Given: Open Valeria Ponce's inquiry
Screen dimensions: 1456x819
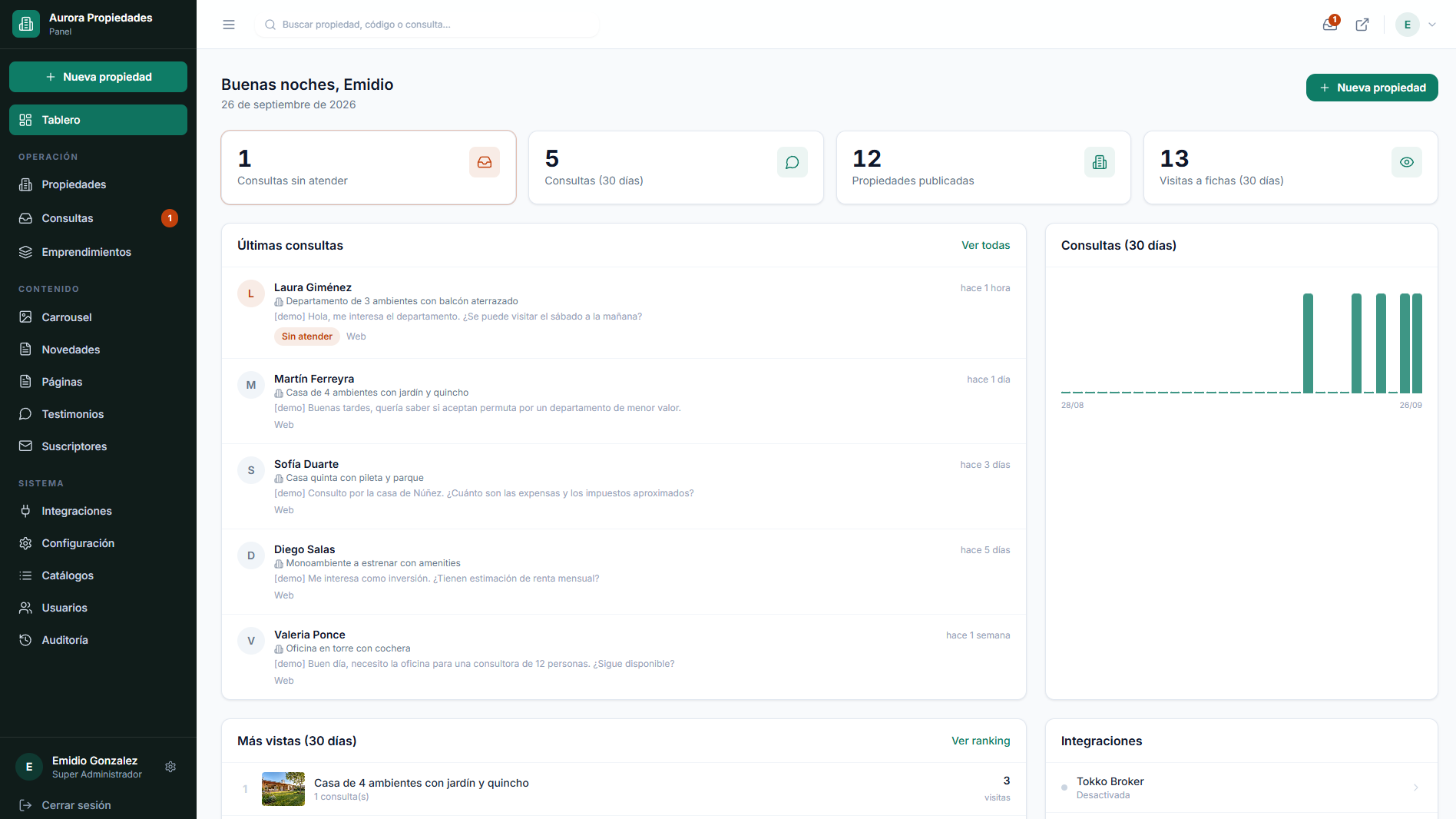Looking at the screenshot, I should (x=624, y=657).
